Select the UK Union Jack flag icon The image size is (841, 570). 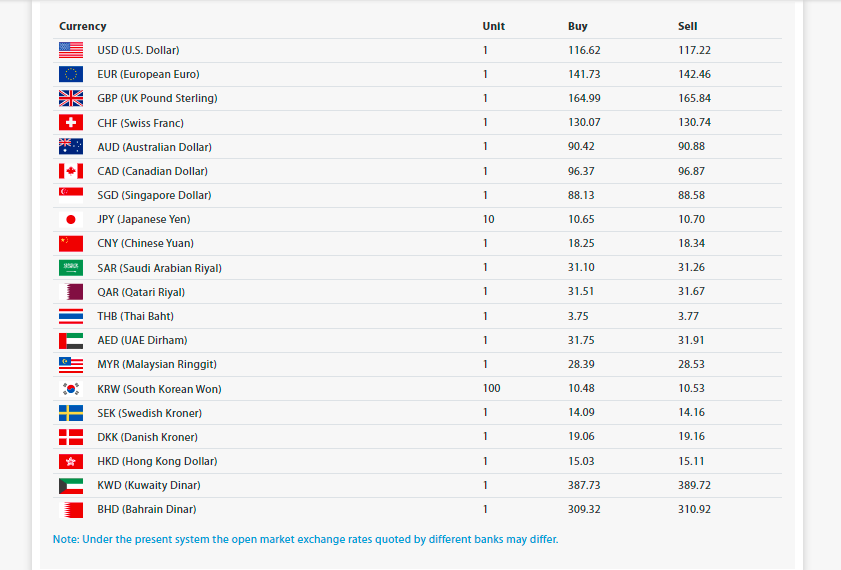click(x=71, y=98)
